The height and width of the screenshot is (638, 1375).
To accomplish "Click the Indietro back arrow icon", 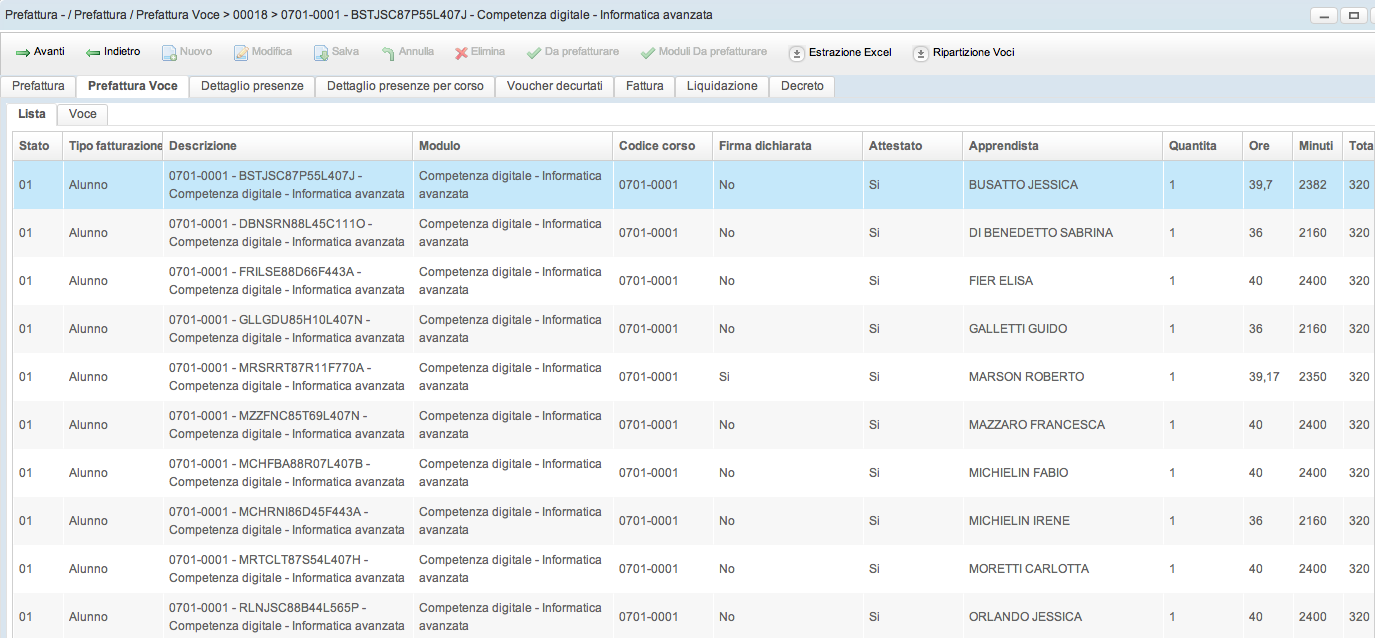I will [x=93, y=52].
